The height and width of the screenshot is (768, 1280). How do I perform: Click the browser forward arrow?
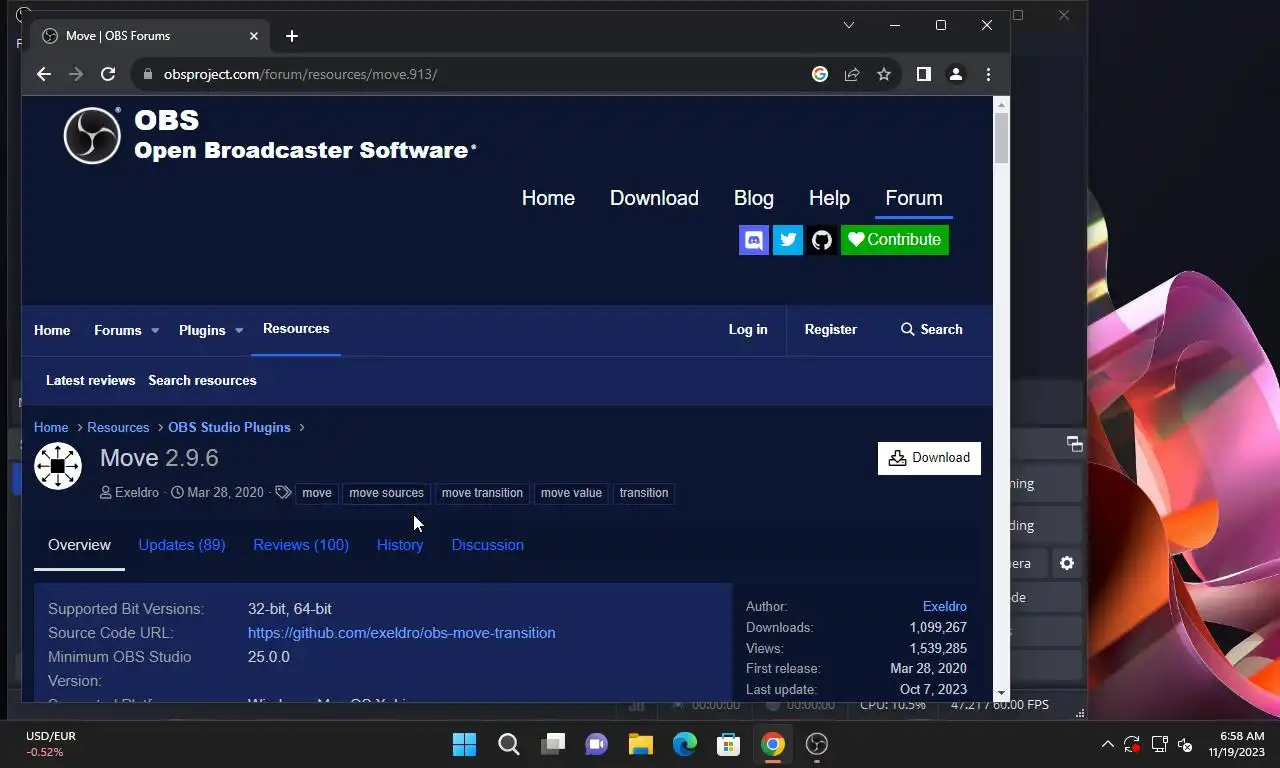[75, 74]
